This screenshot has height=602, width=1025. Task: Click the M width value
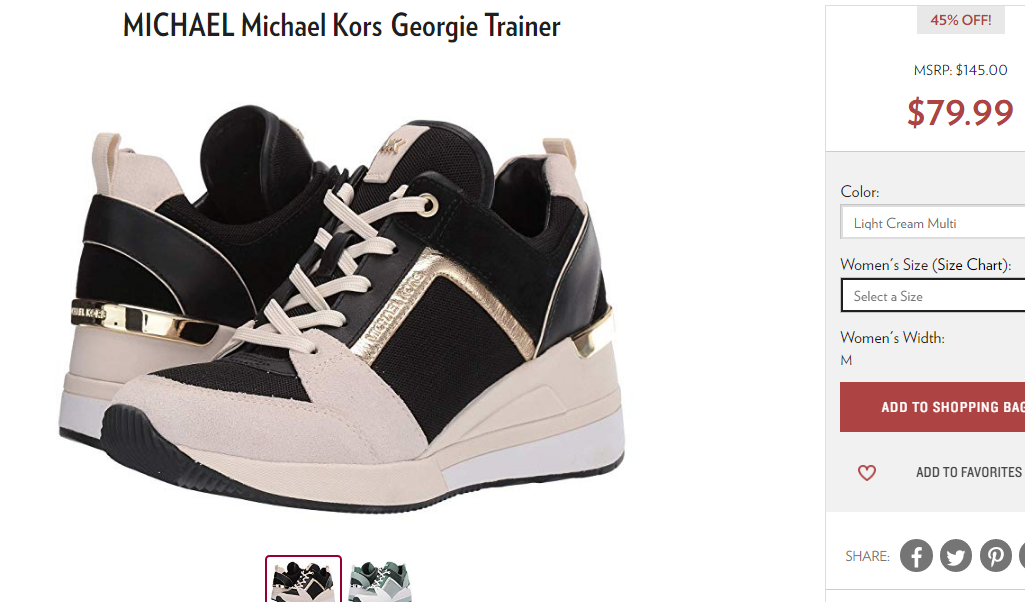(x=847, y=360)
